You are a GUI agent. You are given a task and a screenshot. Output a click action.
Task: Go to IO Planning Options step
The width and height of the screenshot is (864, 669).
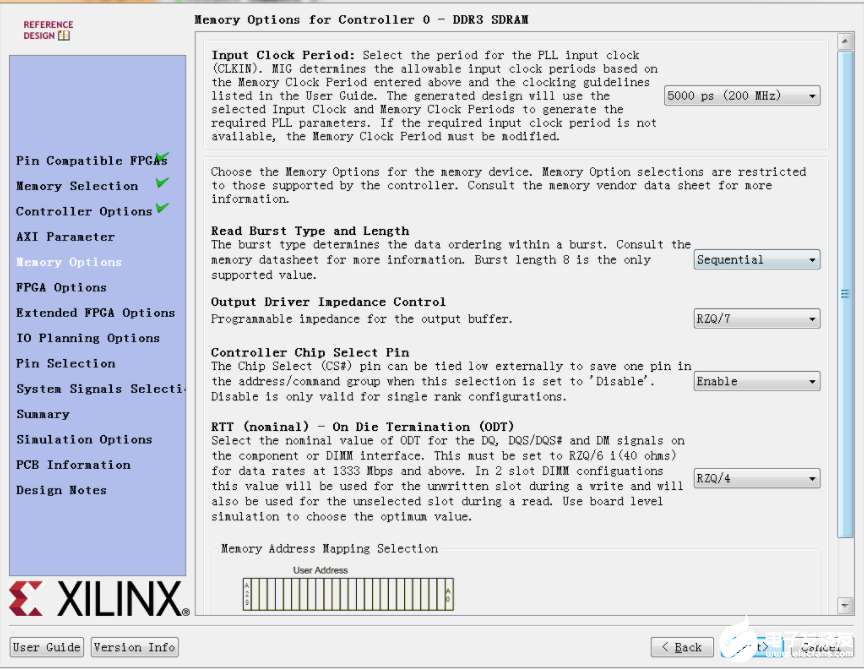[88, 338]
